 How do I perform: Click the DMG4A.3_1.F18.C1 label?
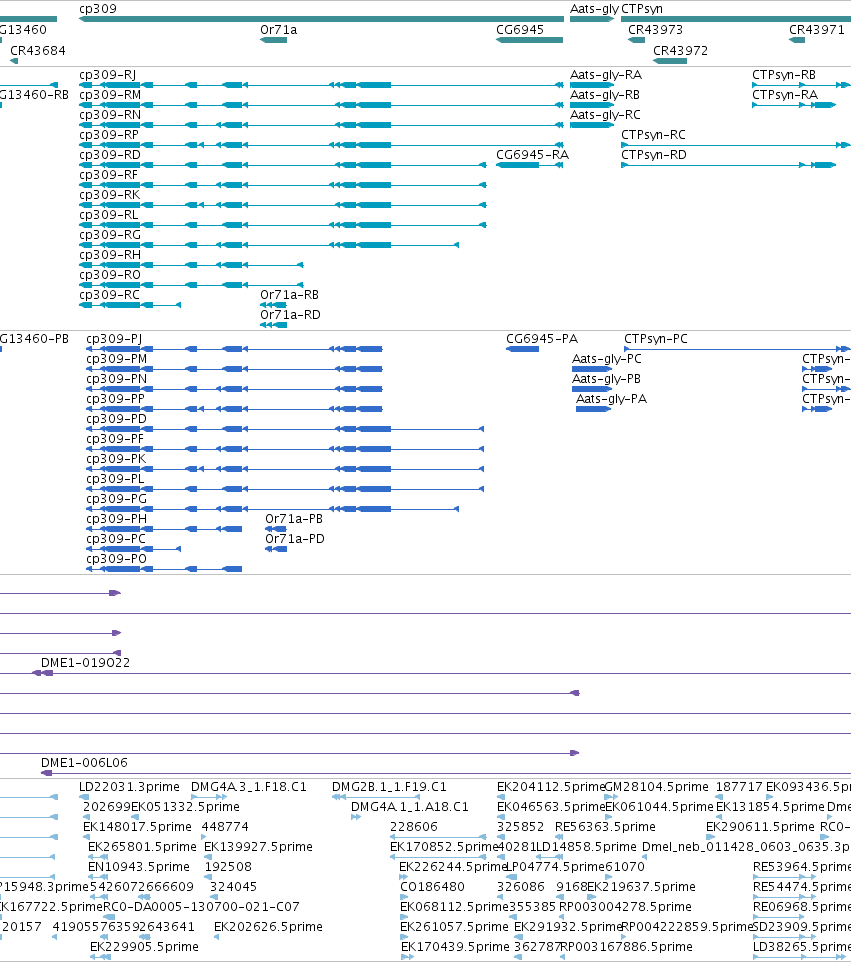pyautogui.click(x=248, y=787)
